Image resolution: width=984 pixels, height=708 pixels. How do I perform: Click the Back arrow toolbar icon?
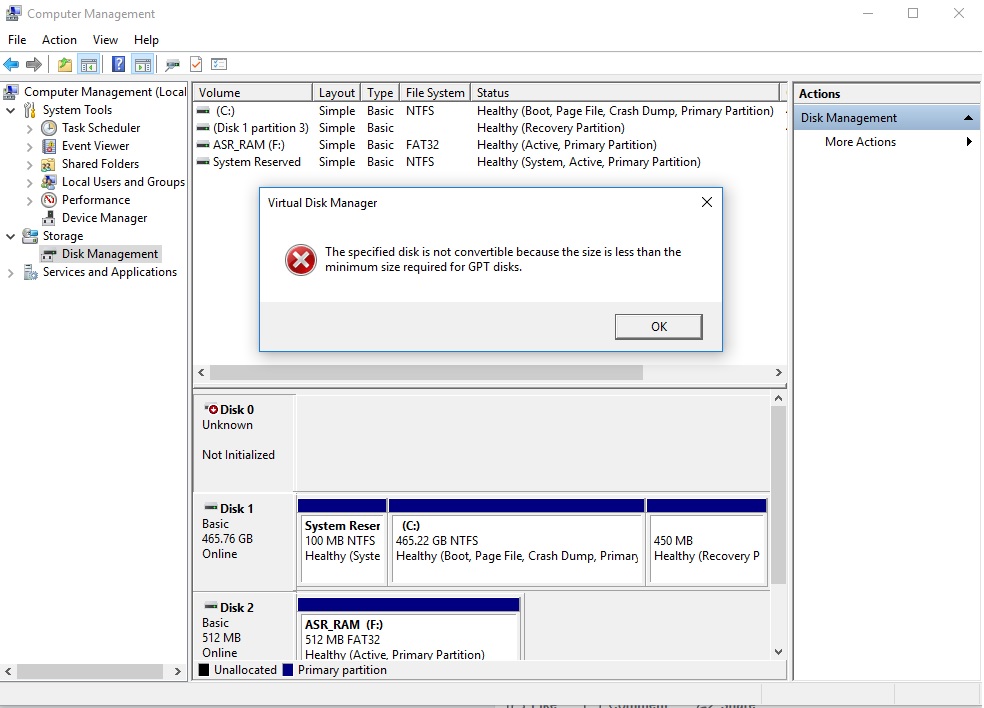pos(11,64)
